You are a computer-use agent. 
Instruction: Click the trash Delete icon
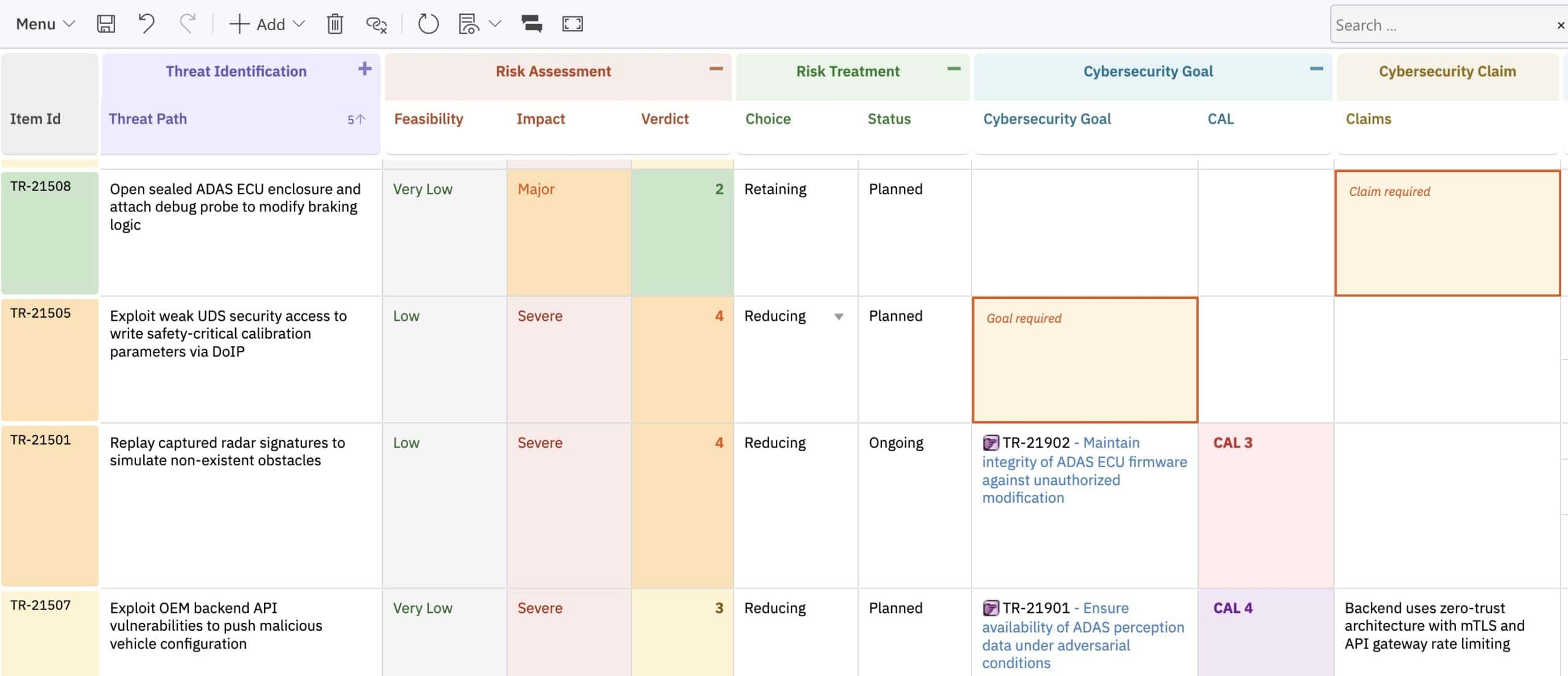point(334,24)
